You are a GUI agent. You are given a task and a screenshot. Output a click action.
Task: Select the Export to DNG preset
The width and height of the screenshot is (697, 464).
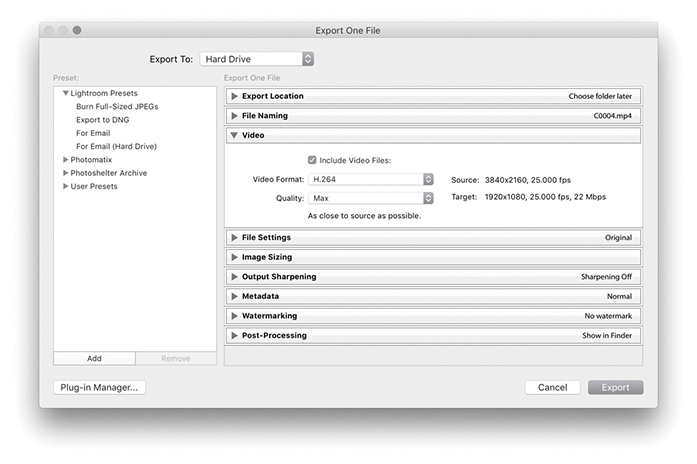click(x=103, y=120)
